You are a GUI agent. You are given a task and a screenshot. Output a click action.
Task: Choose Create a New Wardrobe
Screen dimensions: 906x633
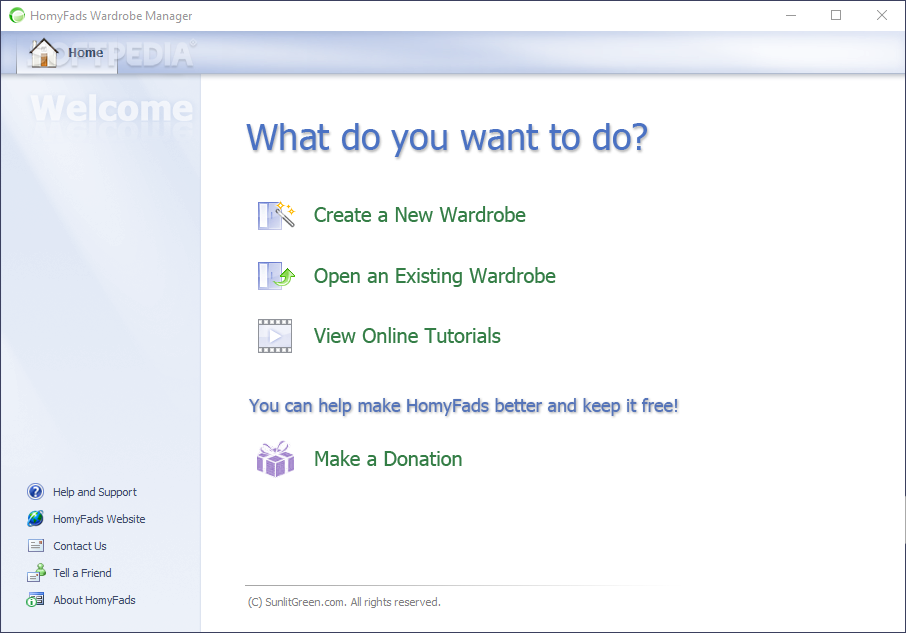(x=419, y=215)
